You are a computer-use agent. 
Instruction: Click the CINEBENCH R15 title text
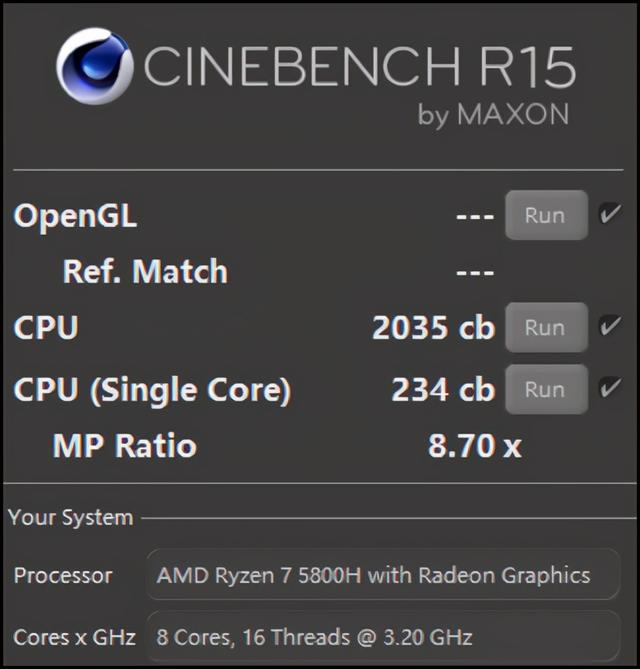click(359, 68)
